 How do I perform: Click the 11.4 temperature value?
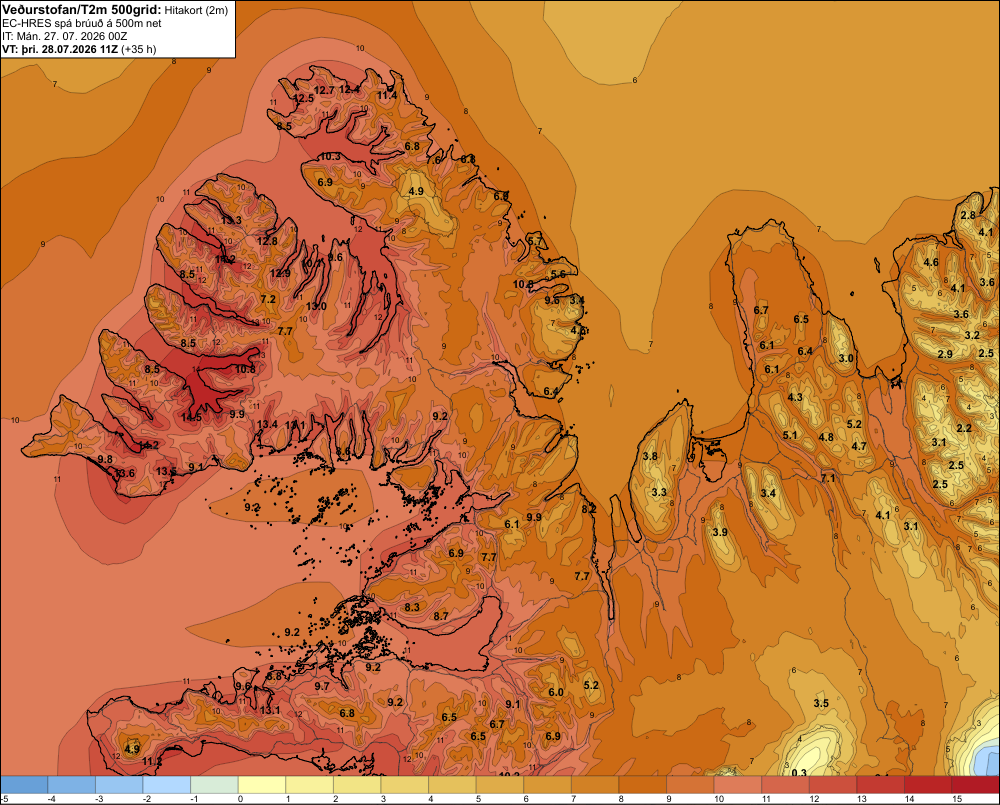387,96
